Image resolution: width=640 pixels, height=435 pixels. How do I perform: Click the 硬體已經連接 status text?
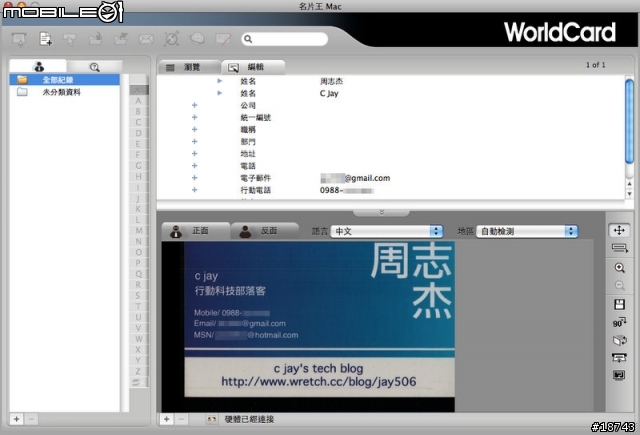(x=249, y=419)
